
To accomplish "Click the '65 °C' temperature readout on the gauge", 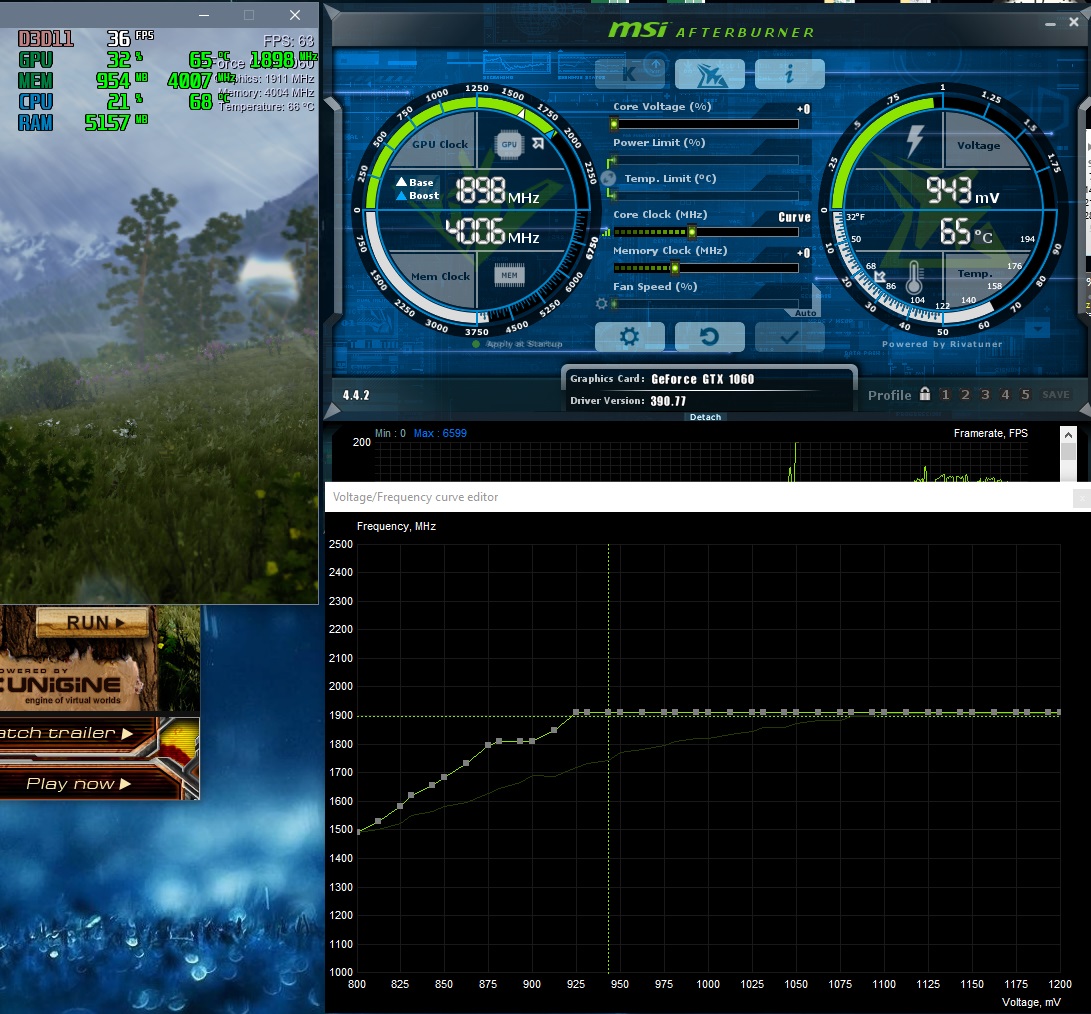I will 966,231.
